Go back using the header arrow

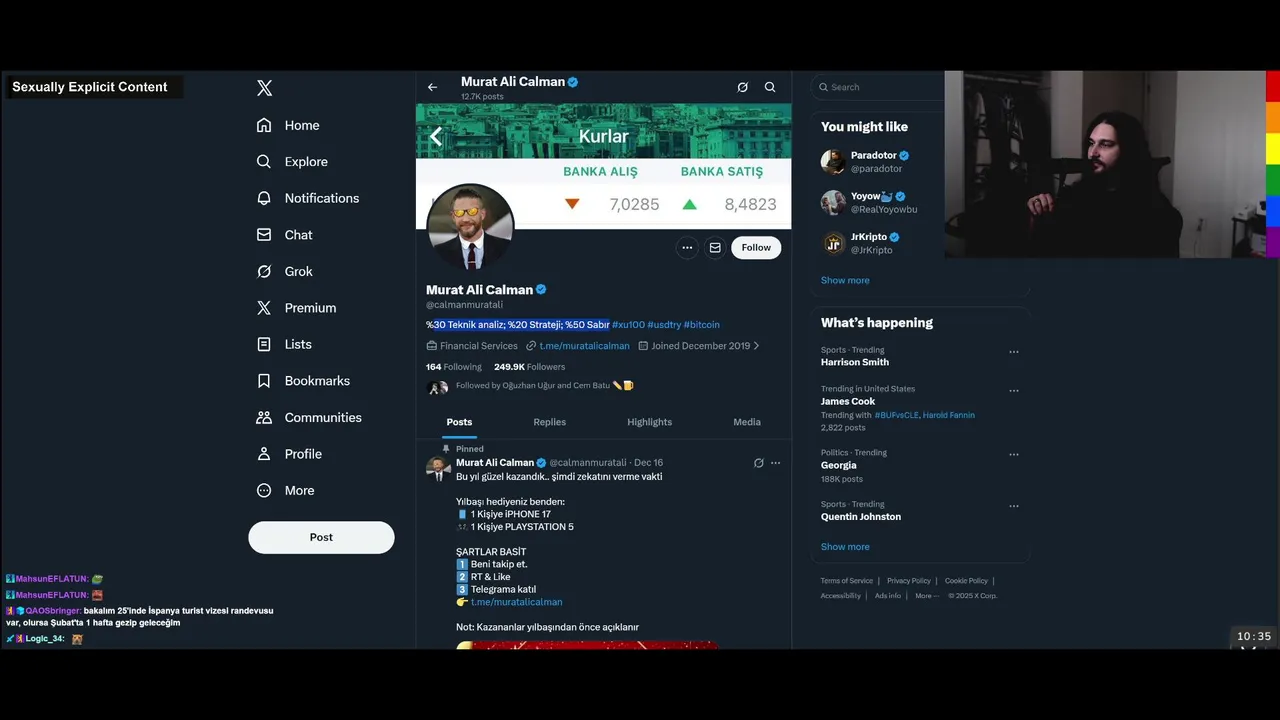[x=432, y=87]
